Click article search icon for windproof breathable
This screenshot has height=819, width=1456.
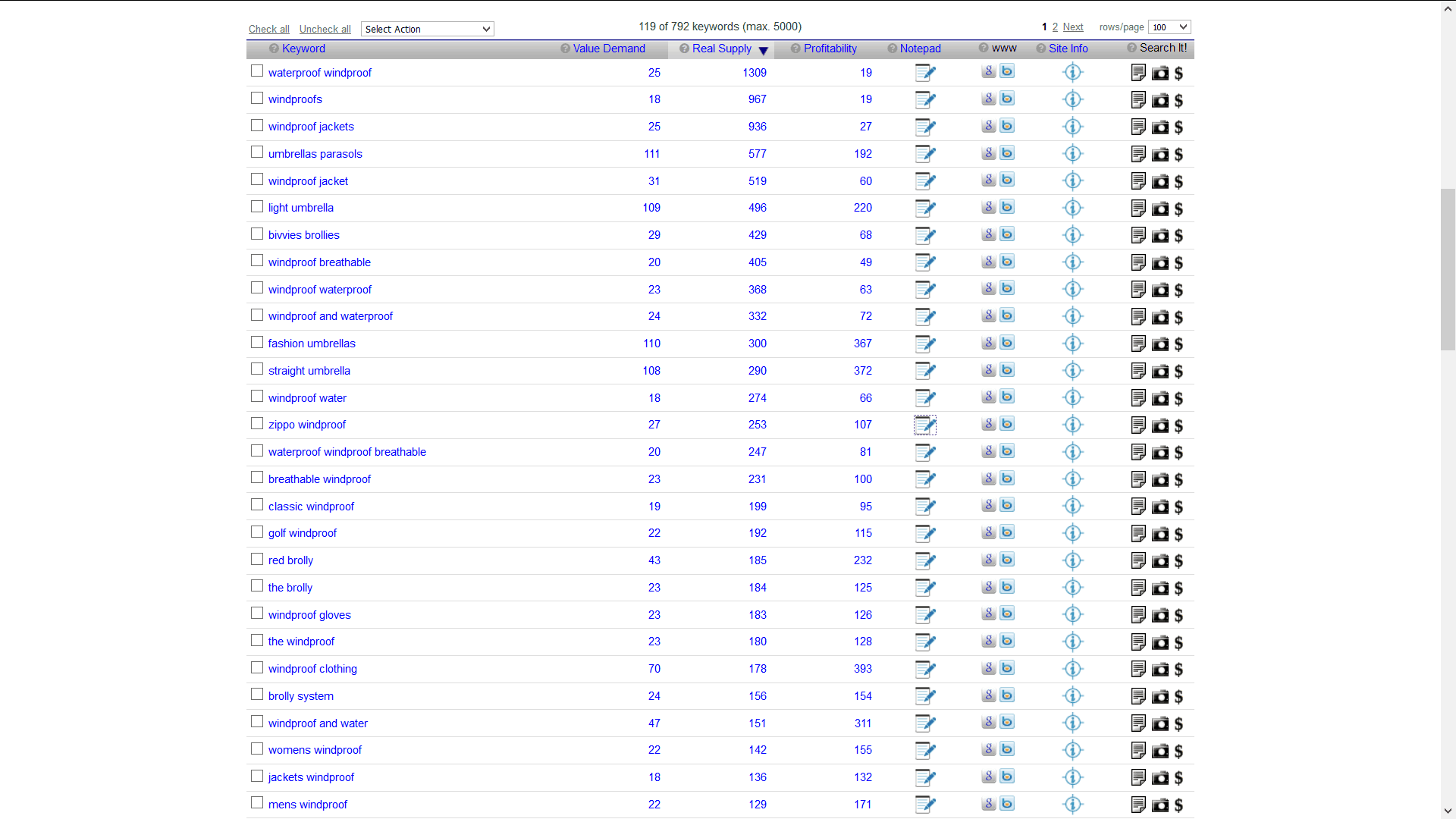point(1138,262)
